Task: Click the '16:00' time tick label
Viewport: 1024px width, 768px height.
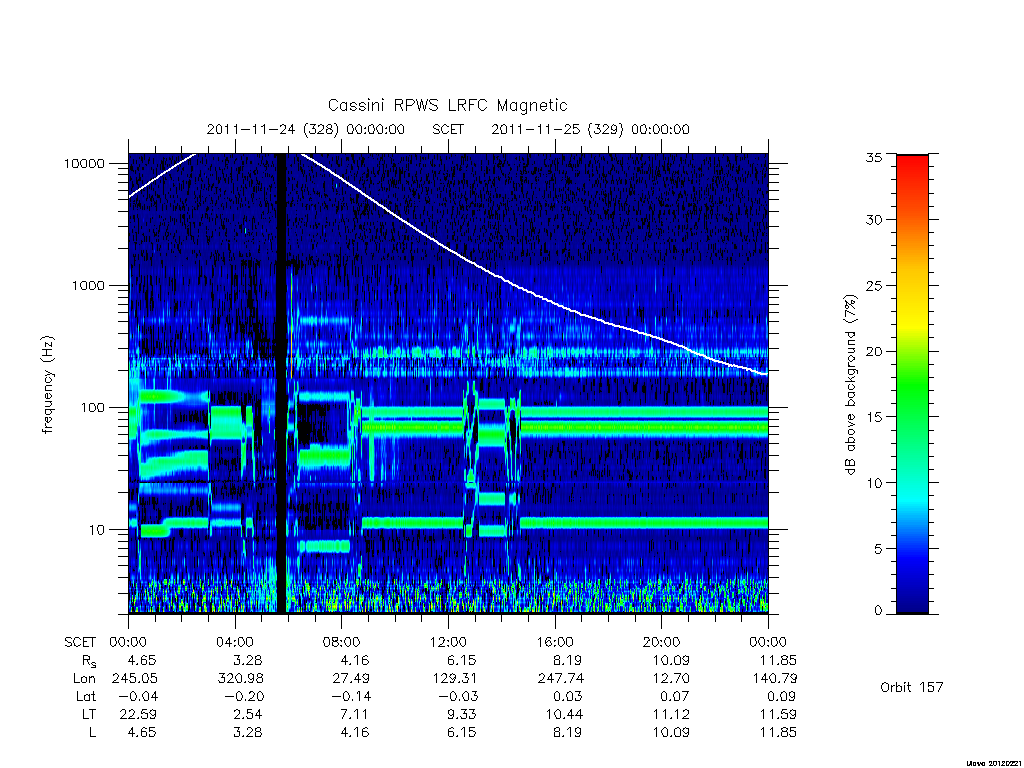Action: coord(554,643)
